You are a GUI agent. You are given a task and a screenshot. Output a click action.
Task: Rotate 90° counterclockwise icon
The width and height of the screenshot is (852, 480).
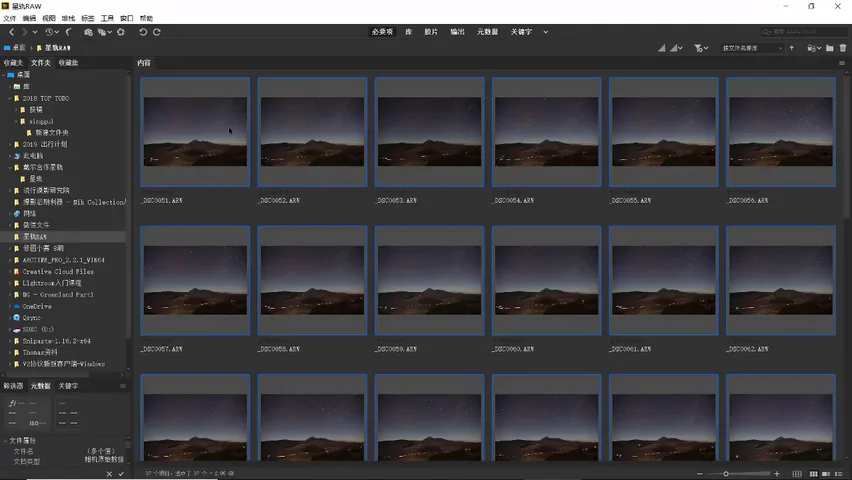tap(143, 32)
